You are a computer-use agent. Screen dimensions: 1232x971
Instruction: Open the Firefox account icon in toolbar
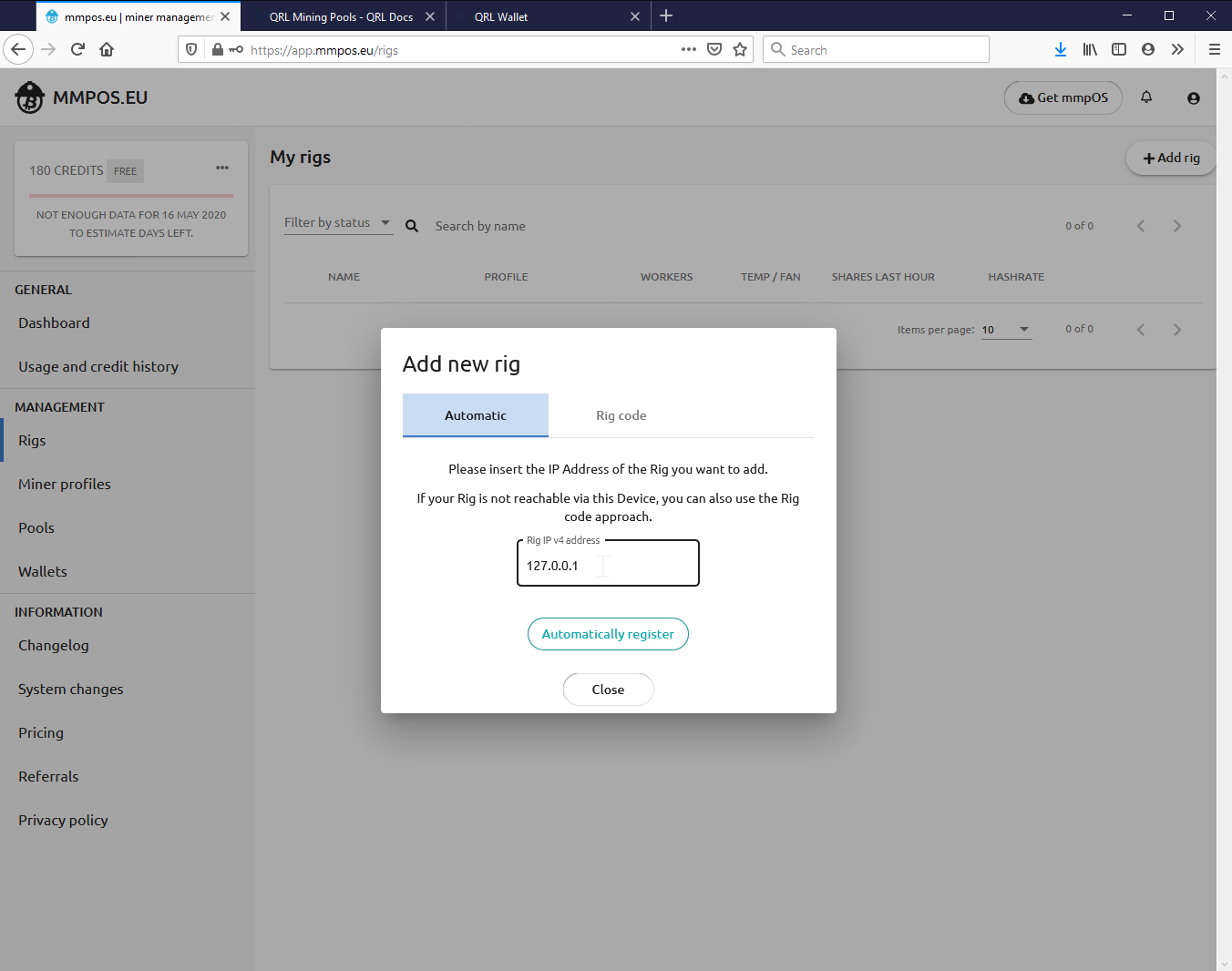click(x=1148, y=49)
